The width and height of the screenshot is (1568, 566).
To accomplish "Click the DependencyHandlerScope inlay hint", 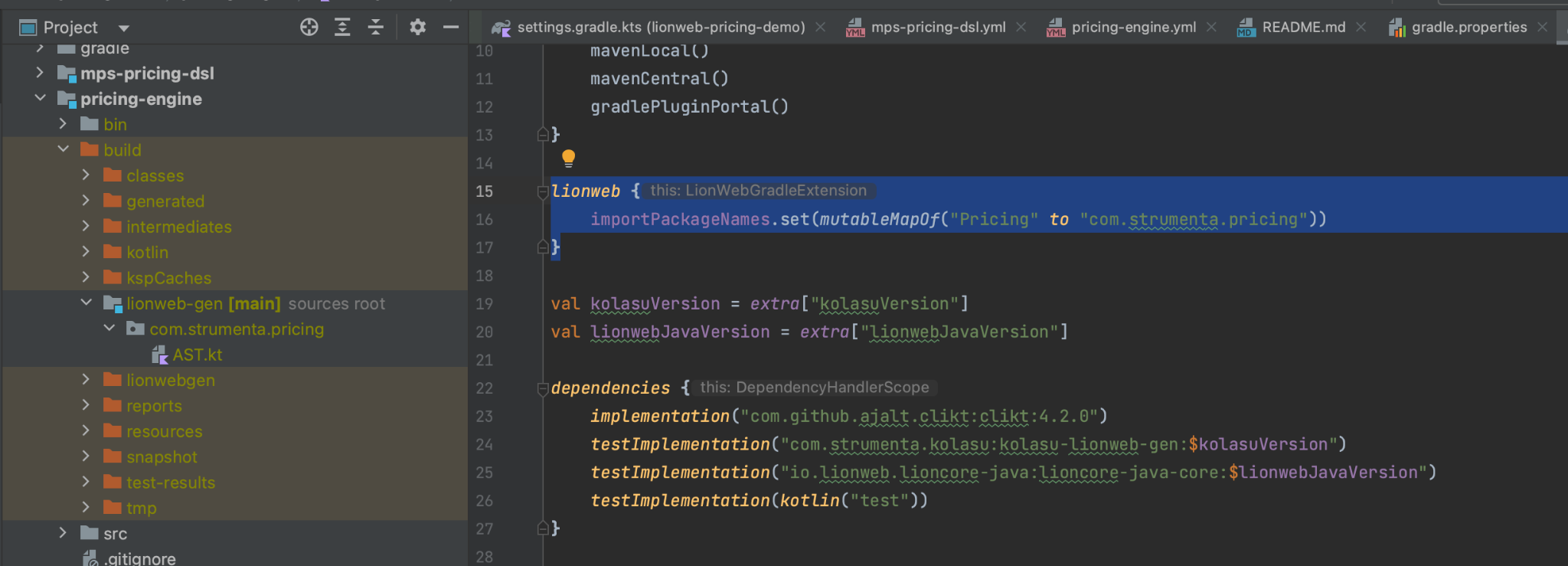I will point(815,388).
